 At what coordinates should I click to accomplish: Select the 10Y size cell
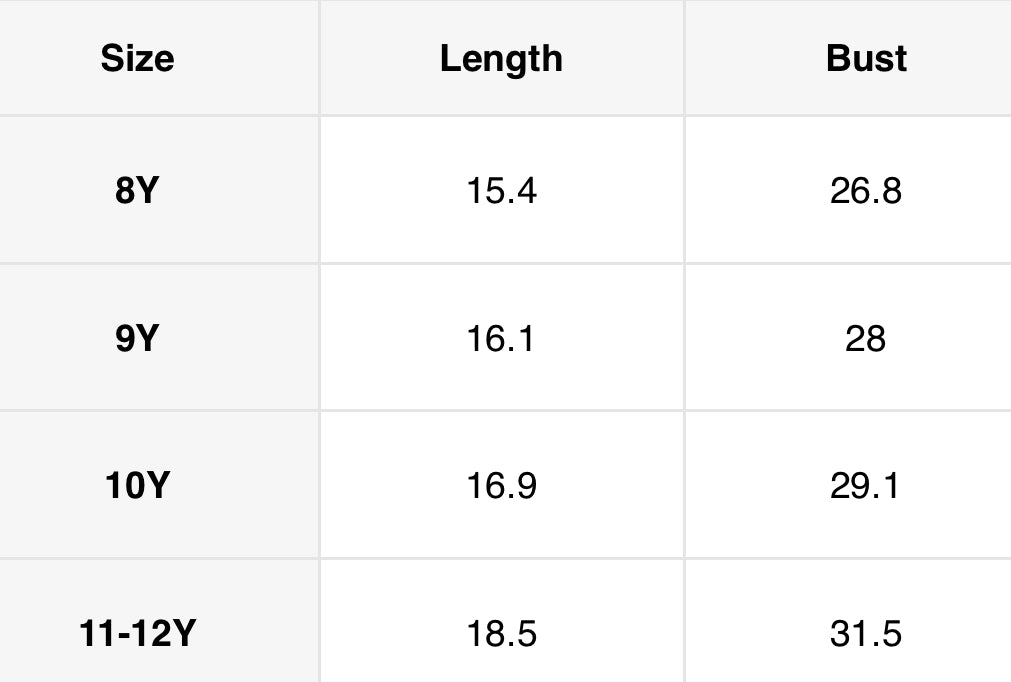tap(137, 486)
